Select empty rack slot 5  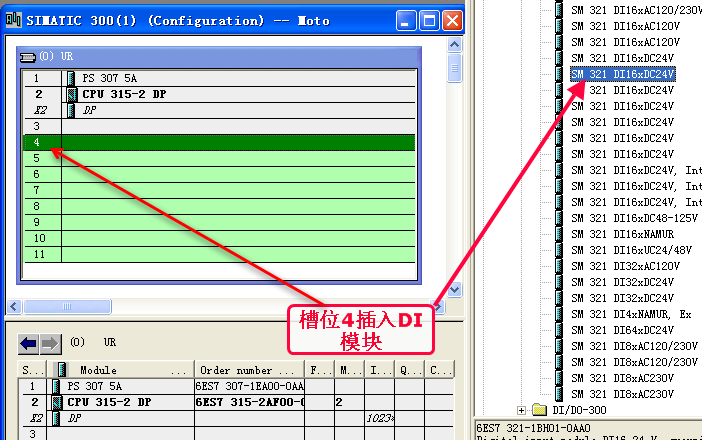point(219,158)
